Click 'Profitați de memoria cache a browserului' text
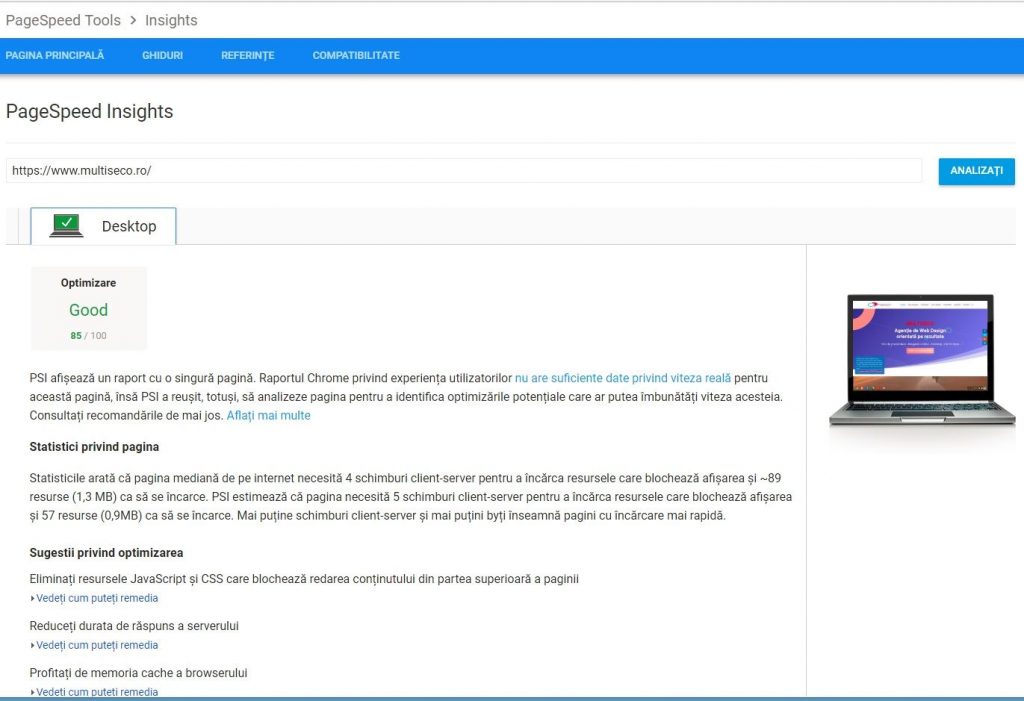The image size is (1024, 701). click(x=138, y=673)
